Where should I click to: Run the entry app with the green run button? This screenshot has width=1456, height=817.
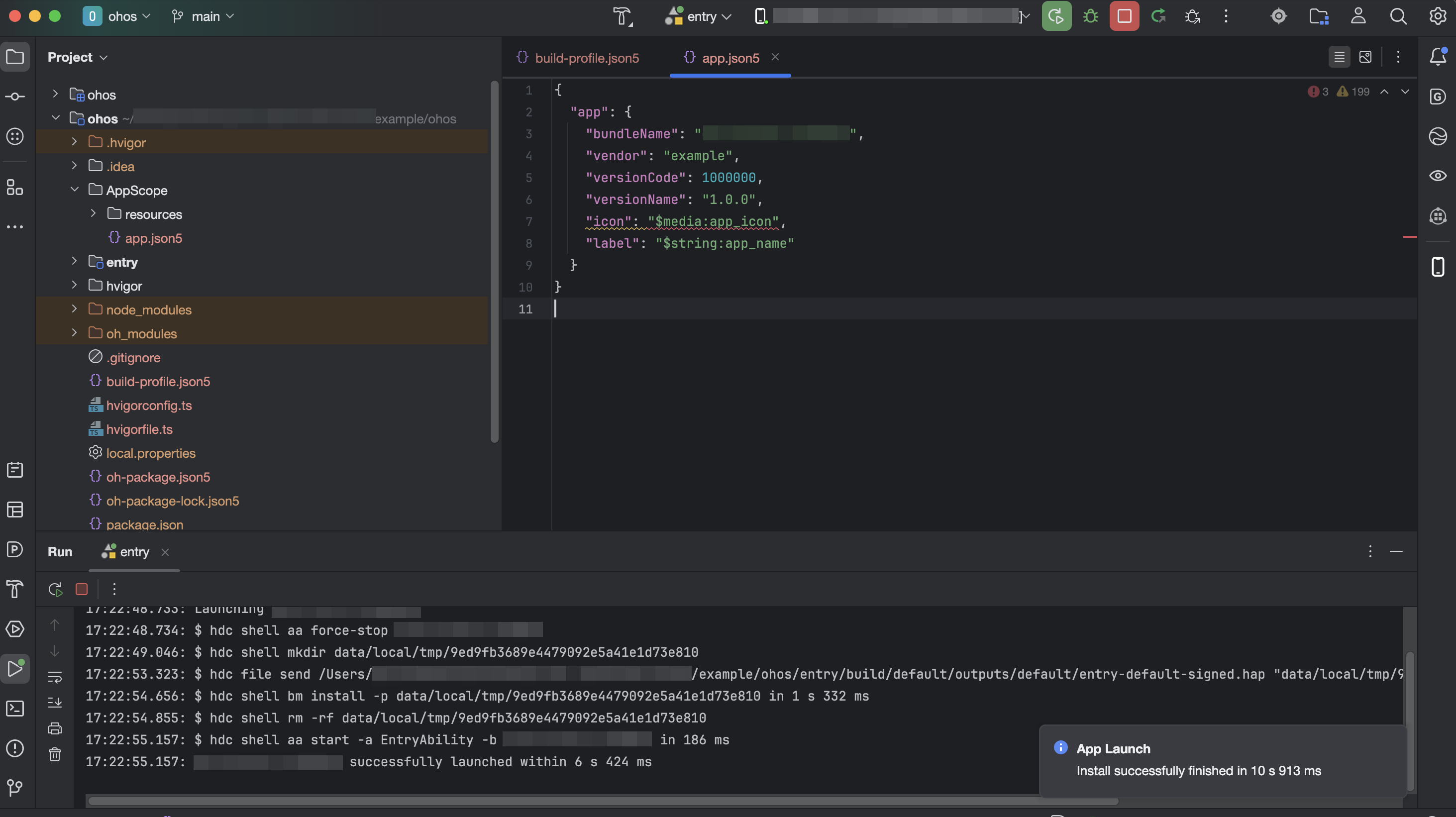pos(1056,16)
